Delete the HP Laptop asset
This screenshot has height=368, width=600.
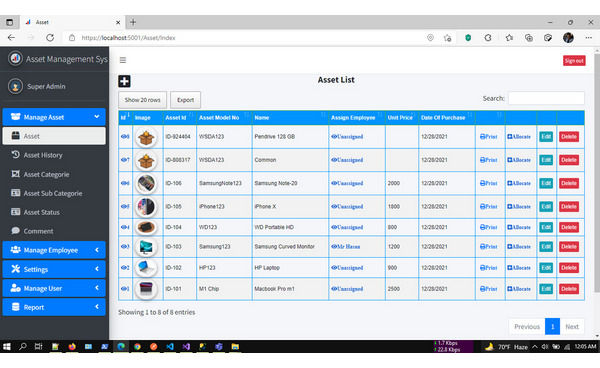pyautogui.click(x=569, y=268)
